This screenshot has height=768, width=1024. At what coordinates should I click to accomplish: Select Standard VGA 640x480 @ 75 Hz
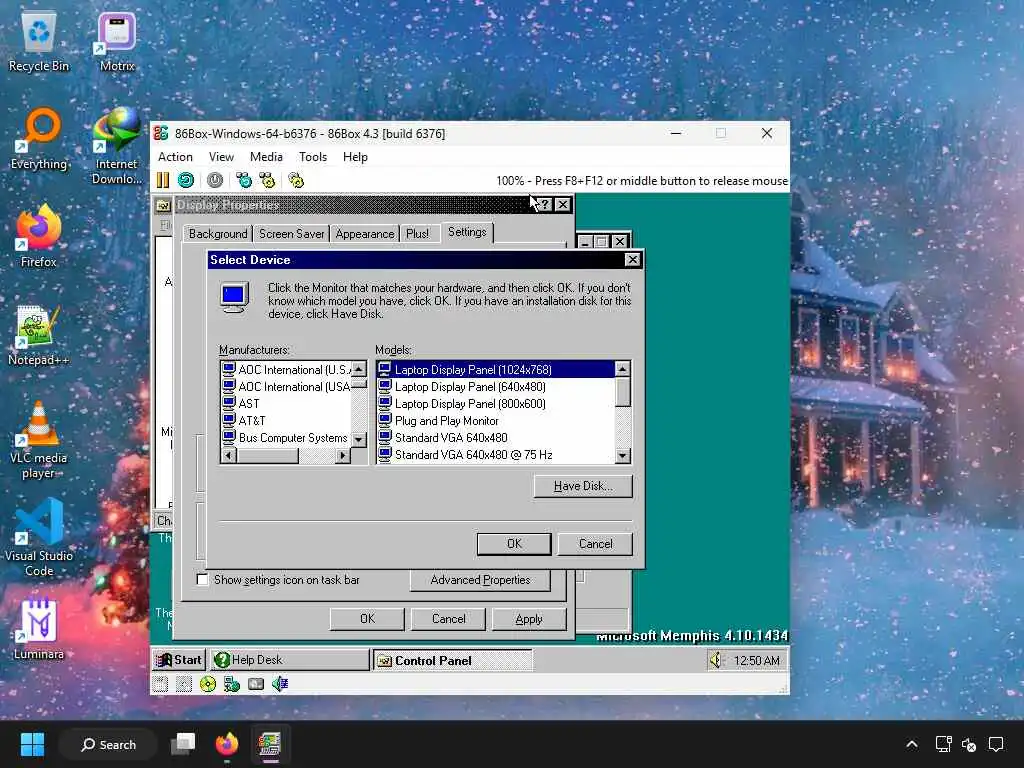click(473, 455)
